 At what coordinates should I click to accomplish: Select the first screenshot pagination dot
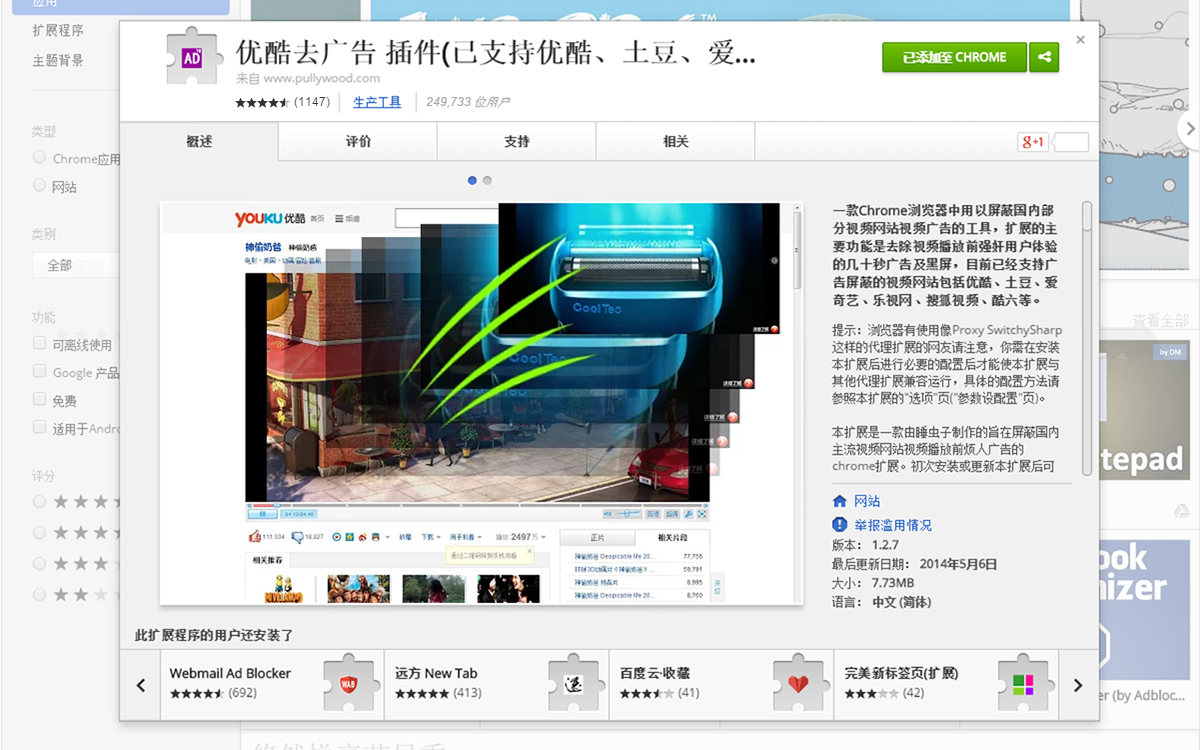473,180
